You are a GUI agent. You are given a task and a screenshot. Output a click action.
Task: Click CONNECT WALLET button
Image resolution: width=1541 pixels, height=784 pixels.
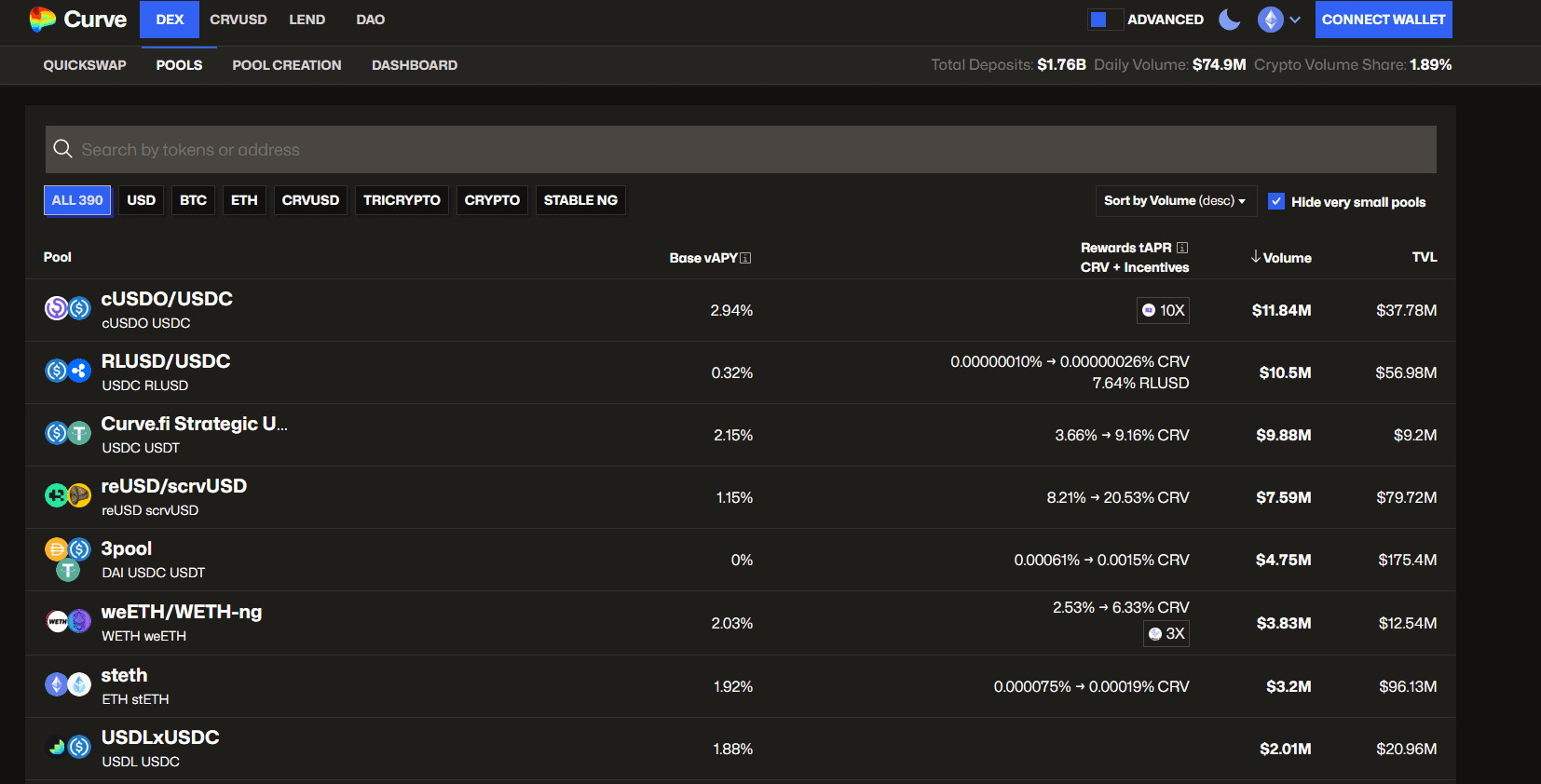pos(1384,20)
